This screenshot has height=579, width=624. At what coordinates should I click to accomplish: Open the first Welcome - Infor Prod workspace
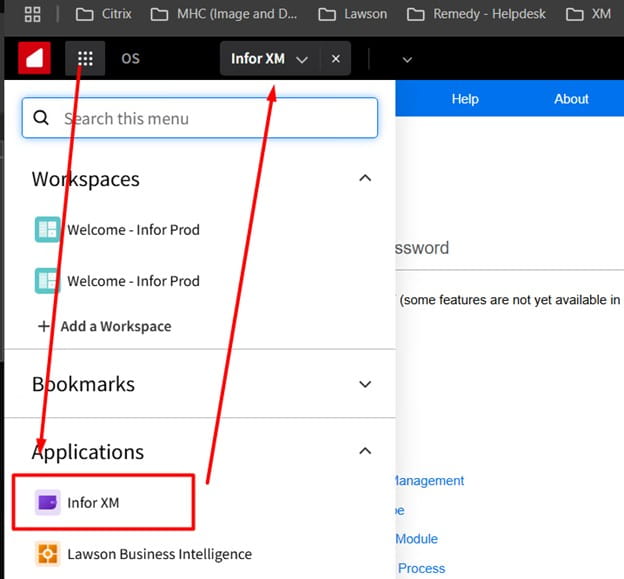tap(132, 229)
